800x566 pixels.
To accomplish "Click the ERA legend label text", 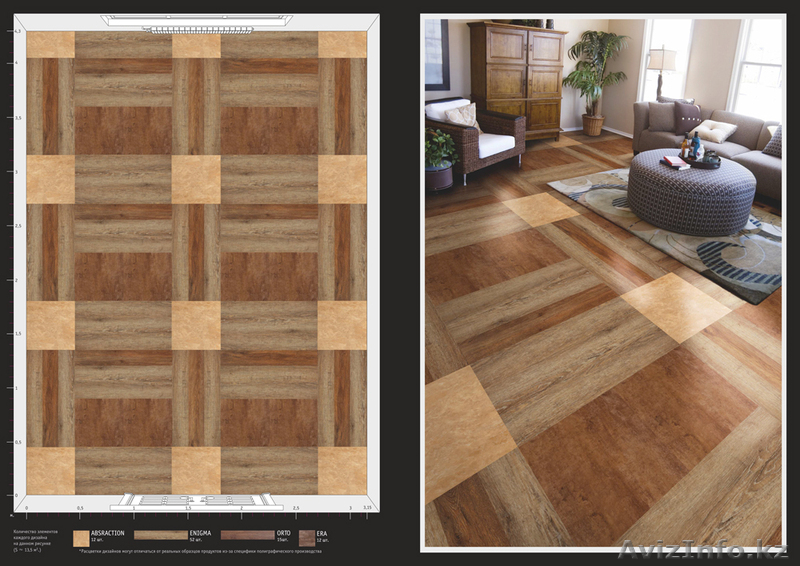I will tap(322, 533).
